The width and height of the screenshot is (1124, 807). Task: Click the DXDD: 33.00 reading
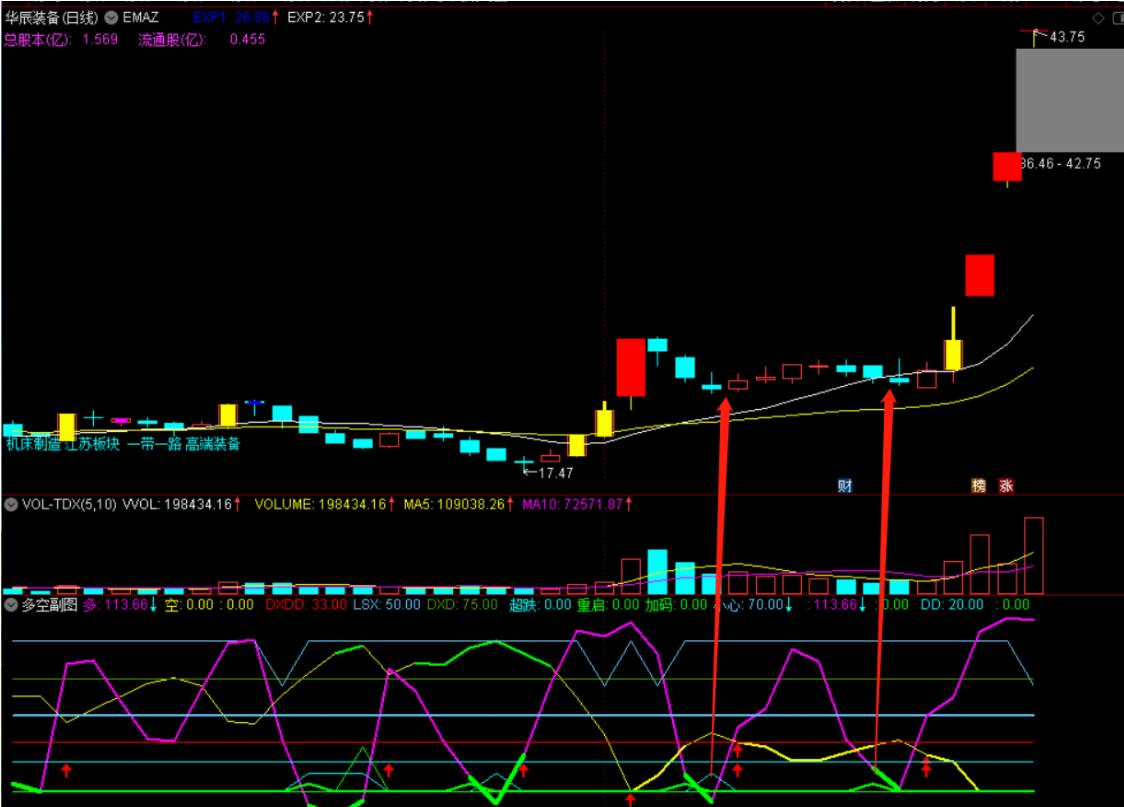(306, 605)
